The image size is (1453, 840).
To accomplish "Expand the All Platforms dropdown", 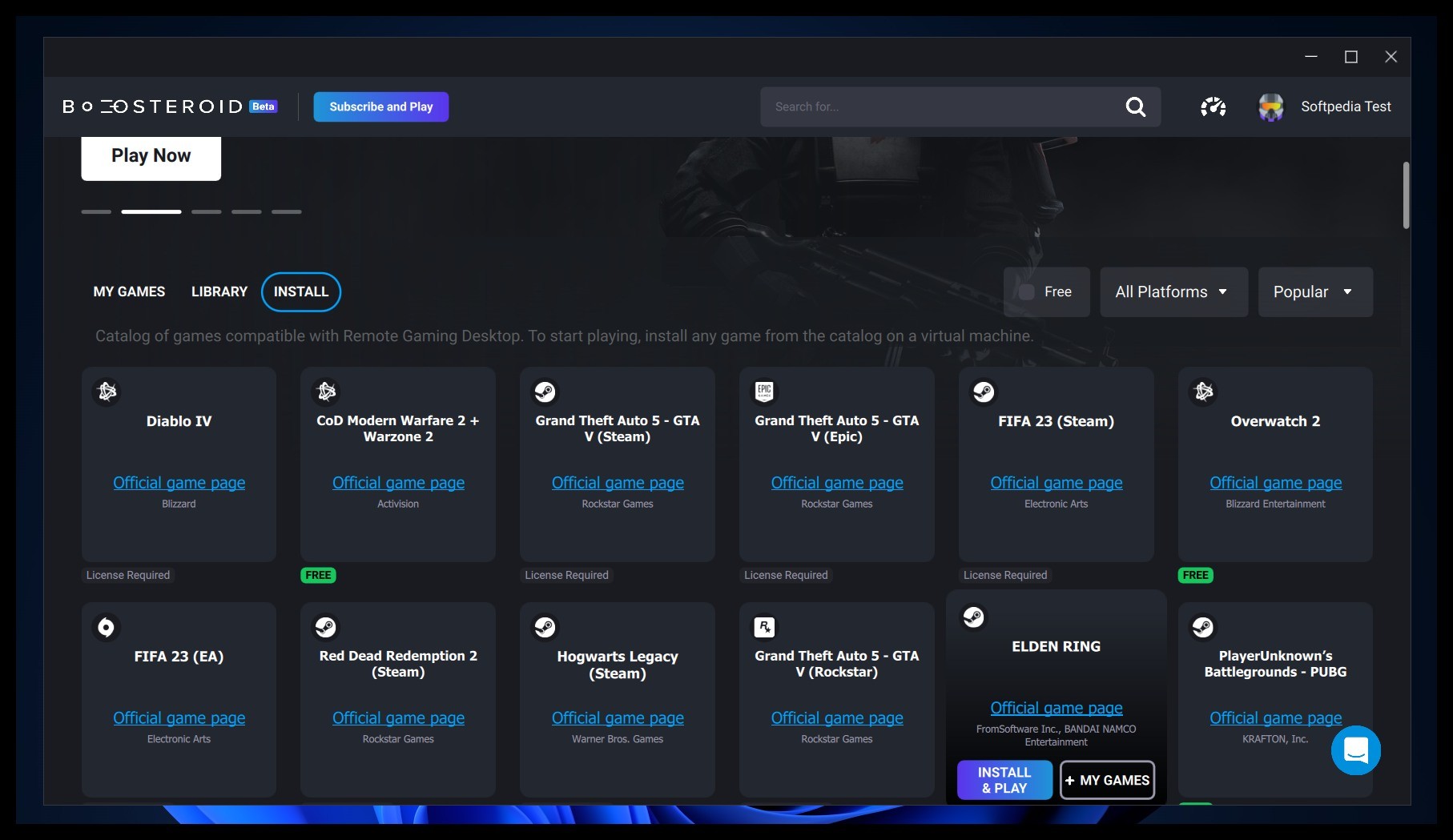I will (x=1173, y=291).
